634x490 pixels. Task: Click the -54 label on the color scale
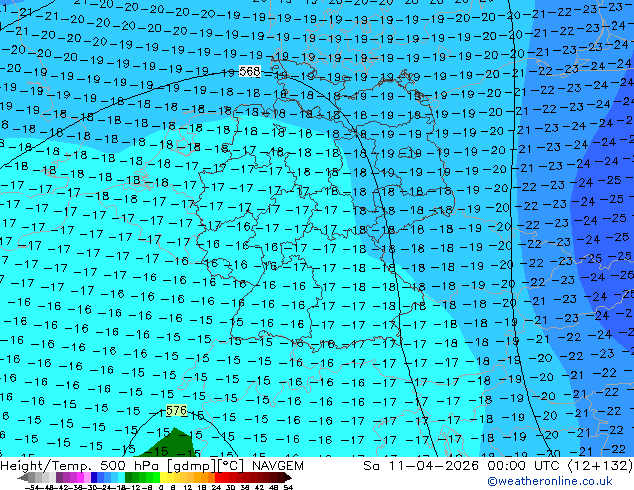32,487
